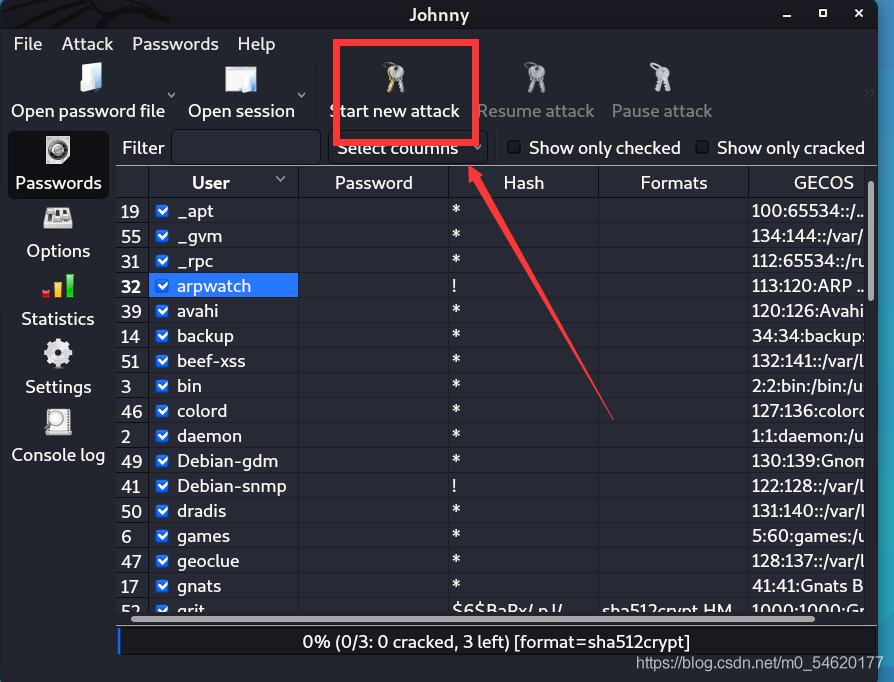Viewport: 894px width, 682px height.
Task: Click into the Filter text field
Action: pos(246,148)
